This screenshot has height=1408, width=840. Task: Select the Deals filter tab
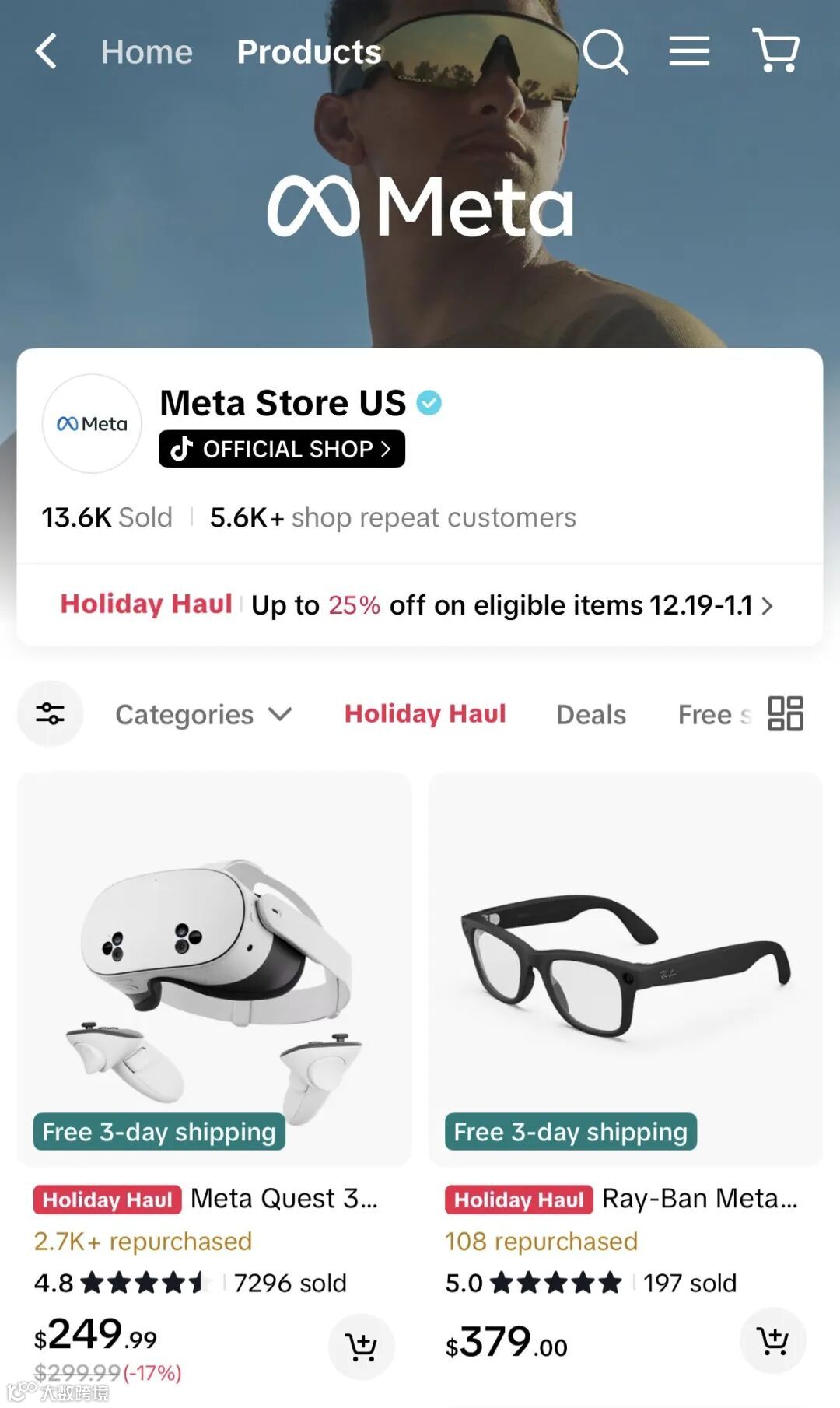[591, 714]
